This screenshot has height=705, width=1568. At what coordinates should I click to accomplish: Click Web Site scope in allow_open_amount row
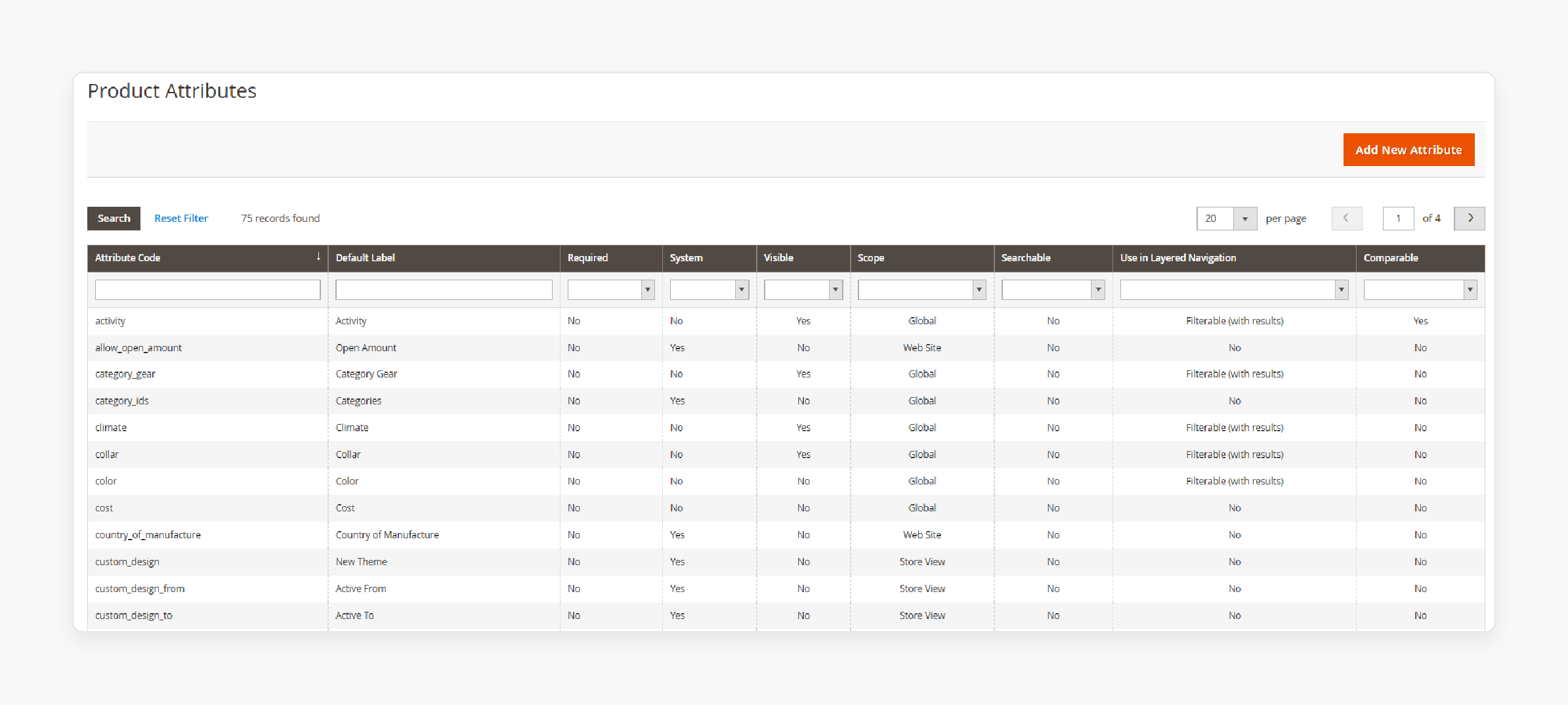pos(922,348)
